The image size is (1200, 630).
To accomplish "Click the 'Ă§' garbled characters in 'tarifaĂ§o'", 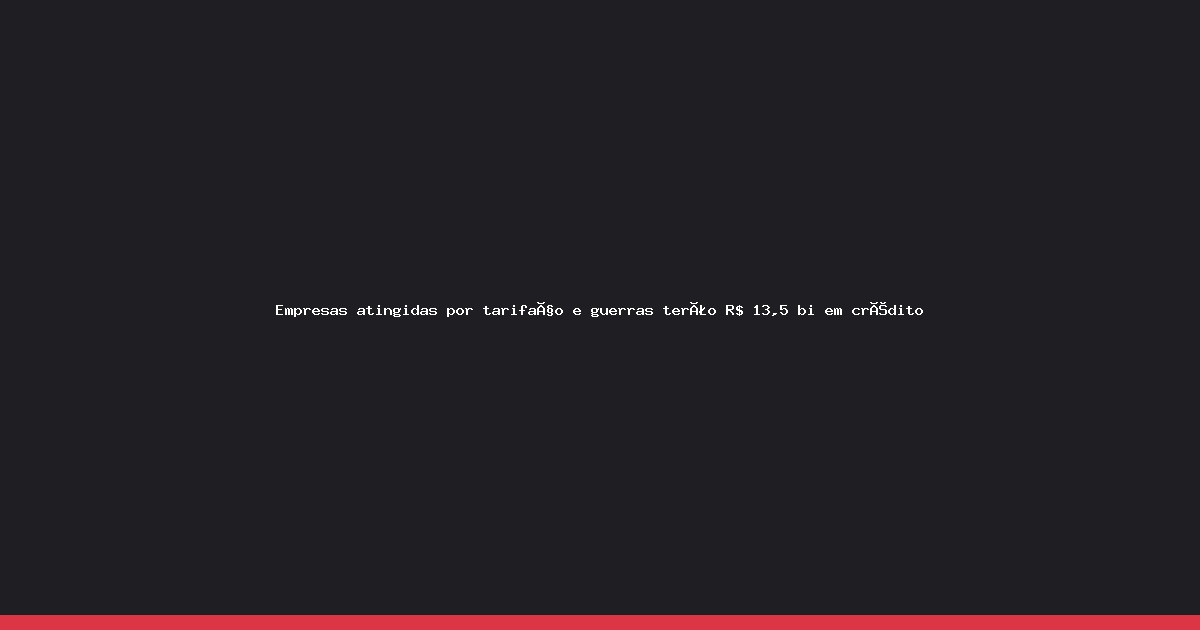I will point(546,310).
